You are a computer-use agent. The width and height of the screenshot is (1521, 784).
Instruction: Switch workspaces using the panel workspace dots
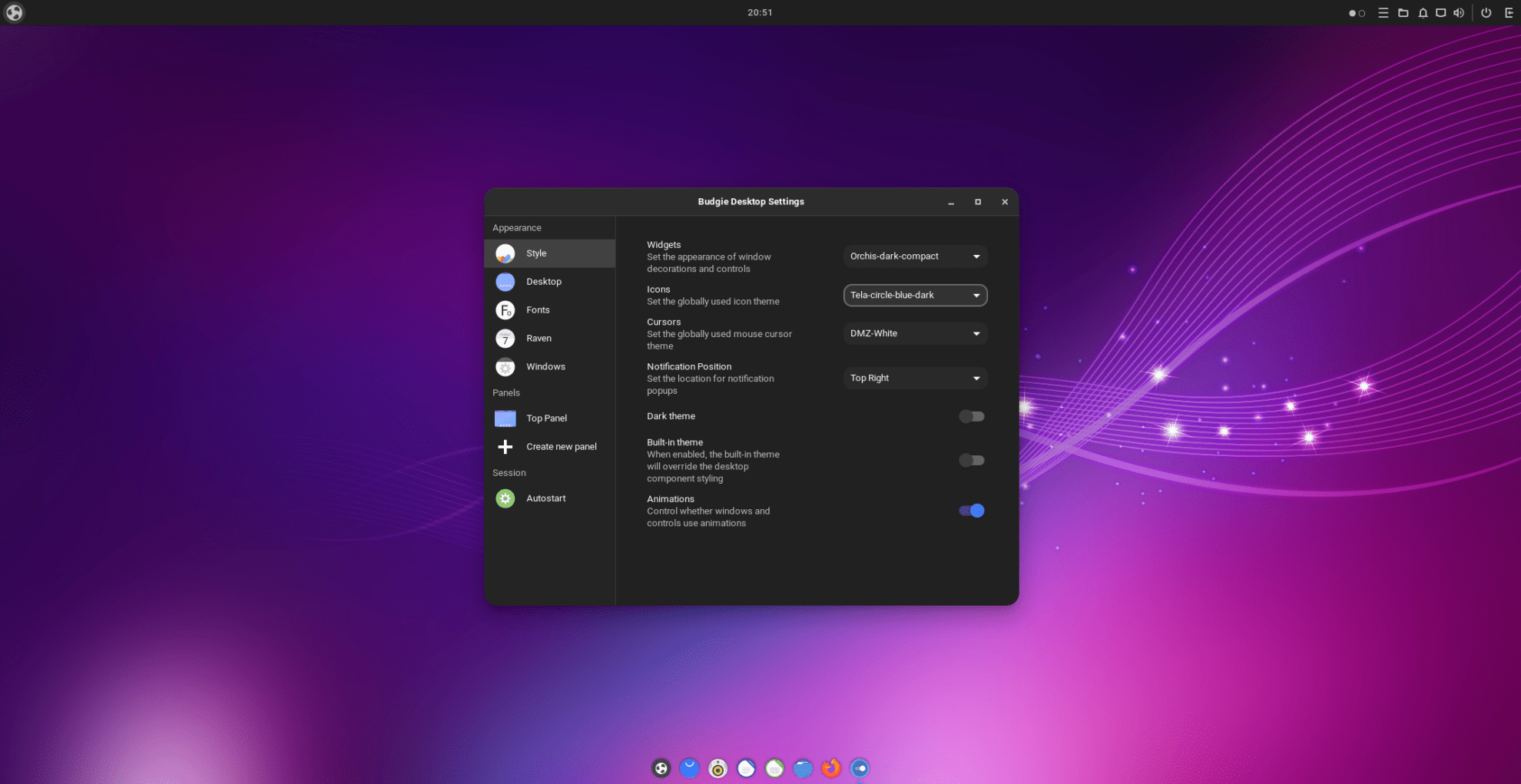click(x=1357, y=12)
